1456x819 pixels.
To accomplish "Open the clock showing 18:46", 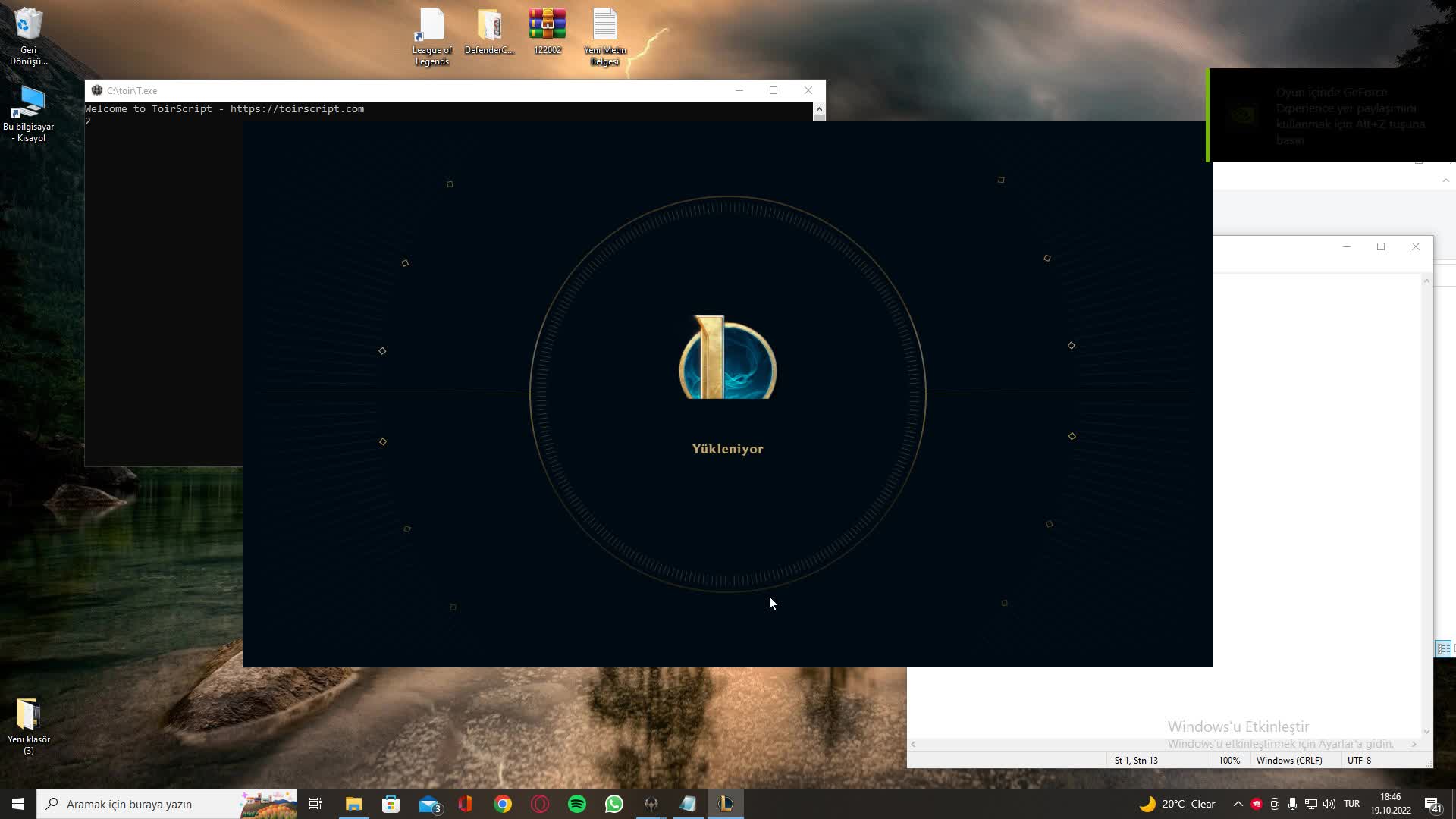I will tap(1390, 804).
